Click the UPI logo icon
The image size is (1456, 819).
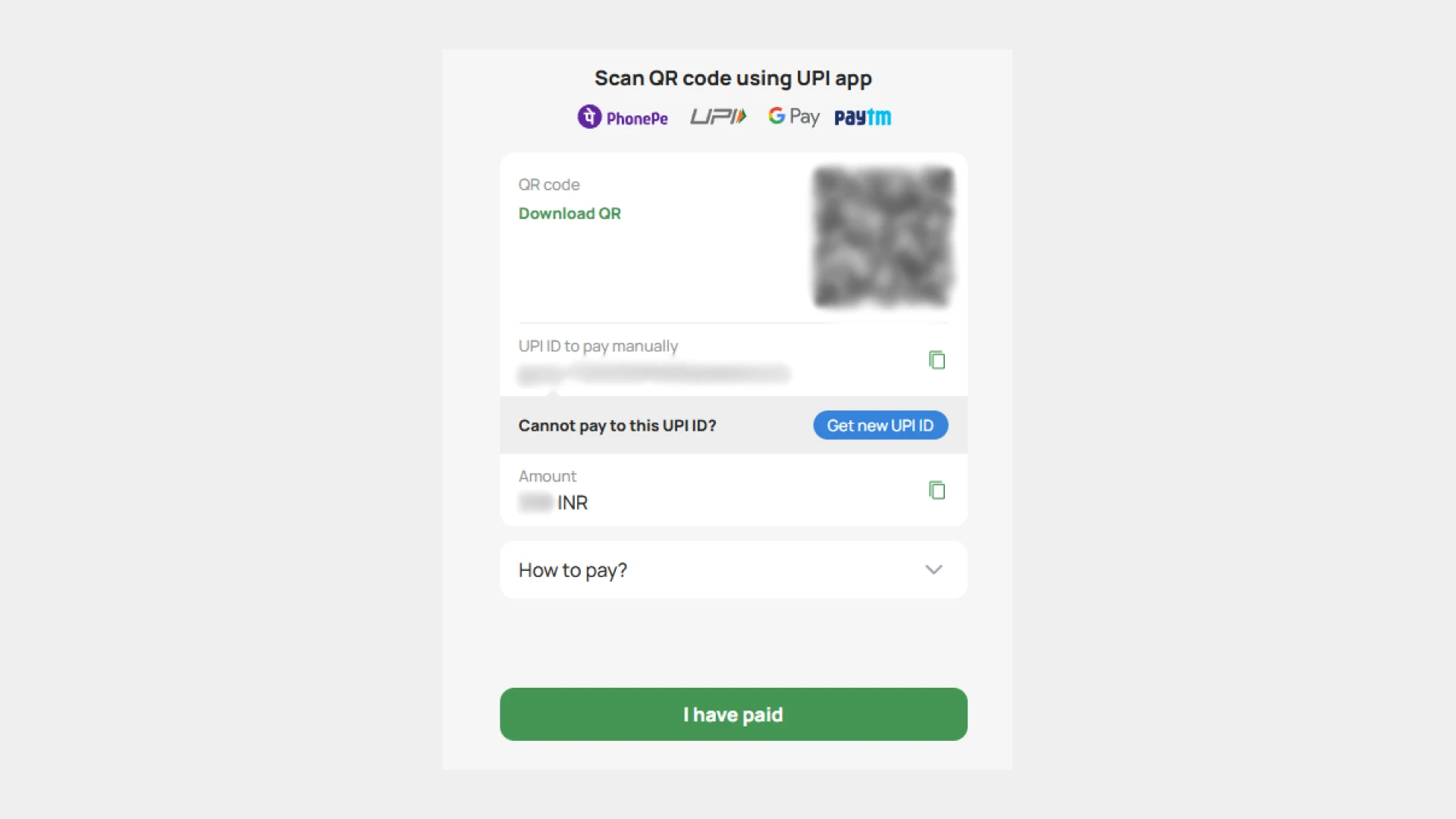tap(717, 116)
